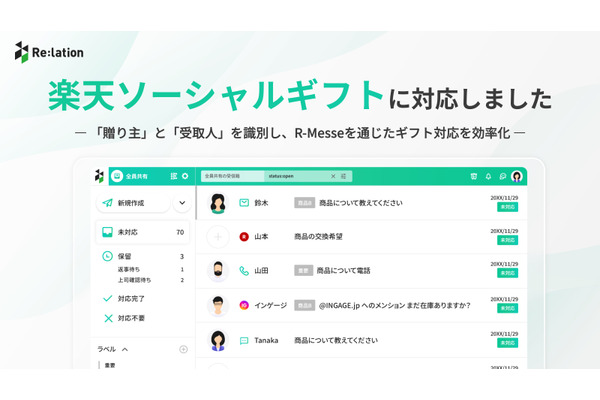The height and width of the screenshot is (400, 600).
Task: Click the 未対応 status badge on 山田's row
Action: [507, 273]
